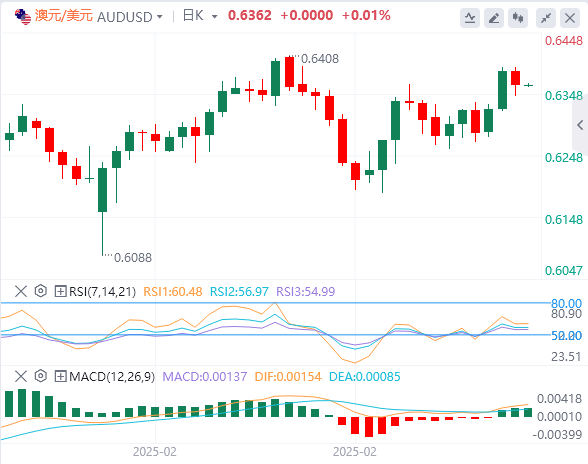This screenshot has width=588, height=464.
Task: Click the 0.6047 axis label
Action: coord(564,270)
